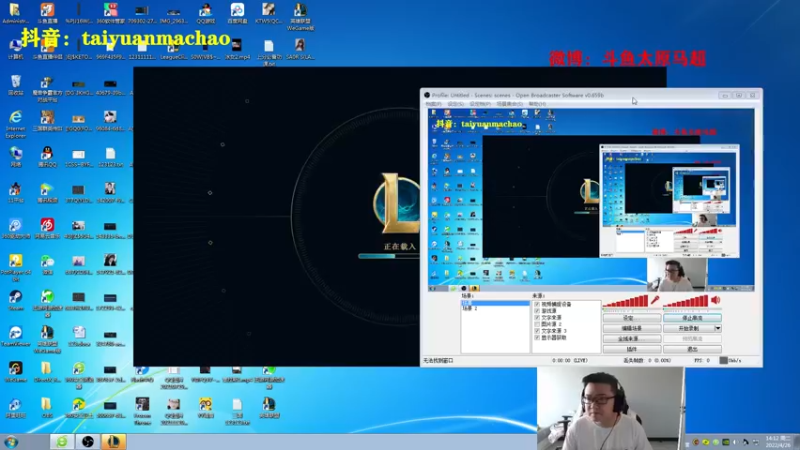Image resolution: width=800 pixels, height=450 pixels.
Task: Open the QQ游戏 desktop shortcut
Action: [x=206, y=13]
